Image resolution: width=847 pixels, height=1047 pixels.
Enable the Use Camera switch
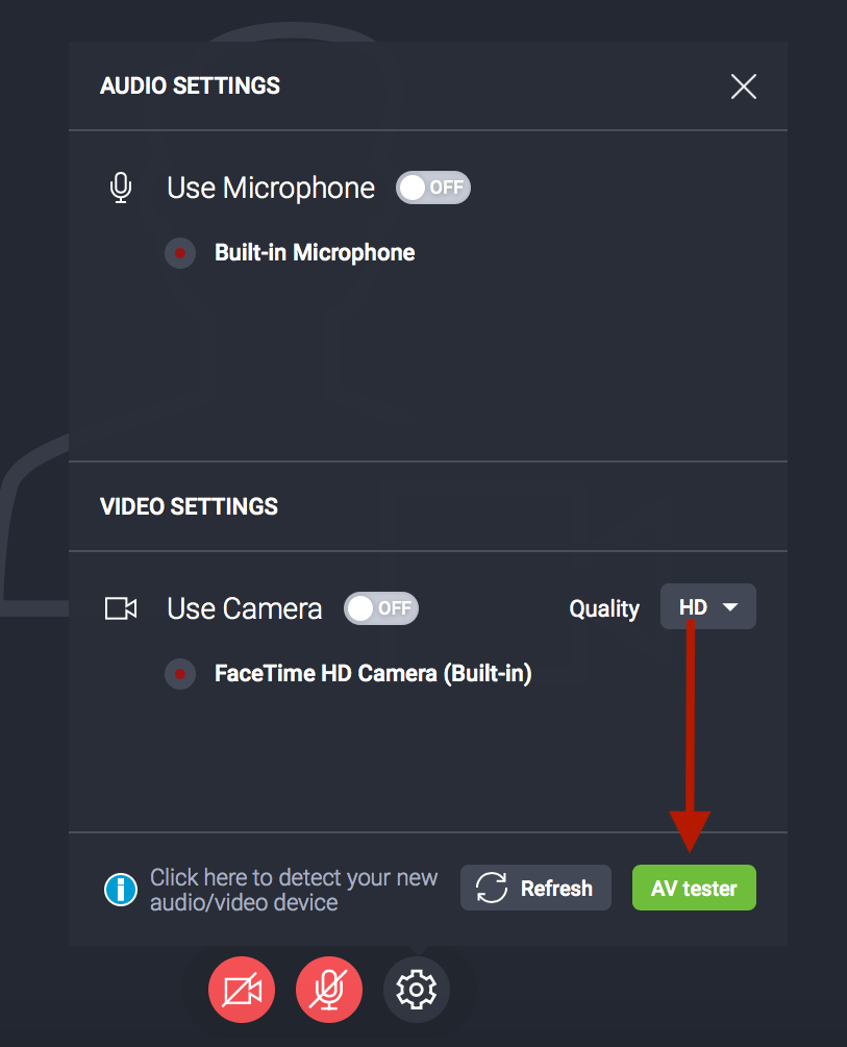[381, 608]
